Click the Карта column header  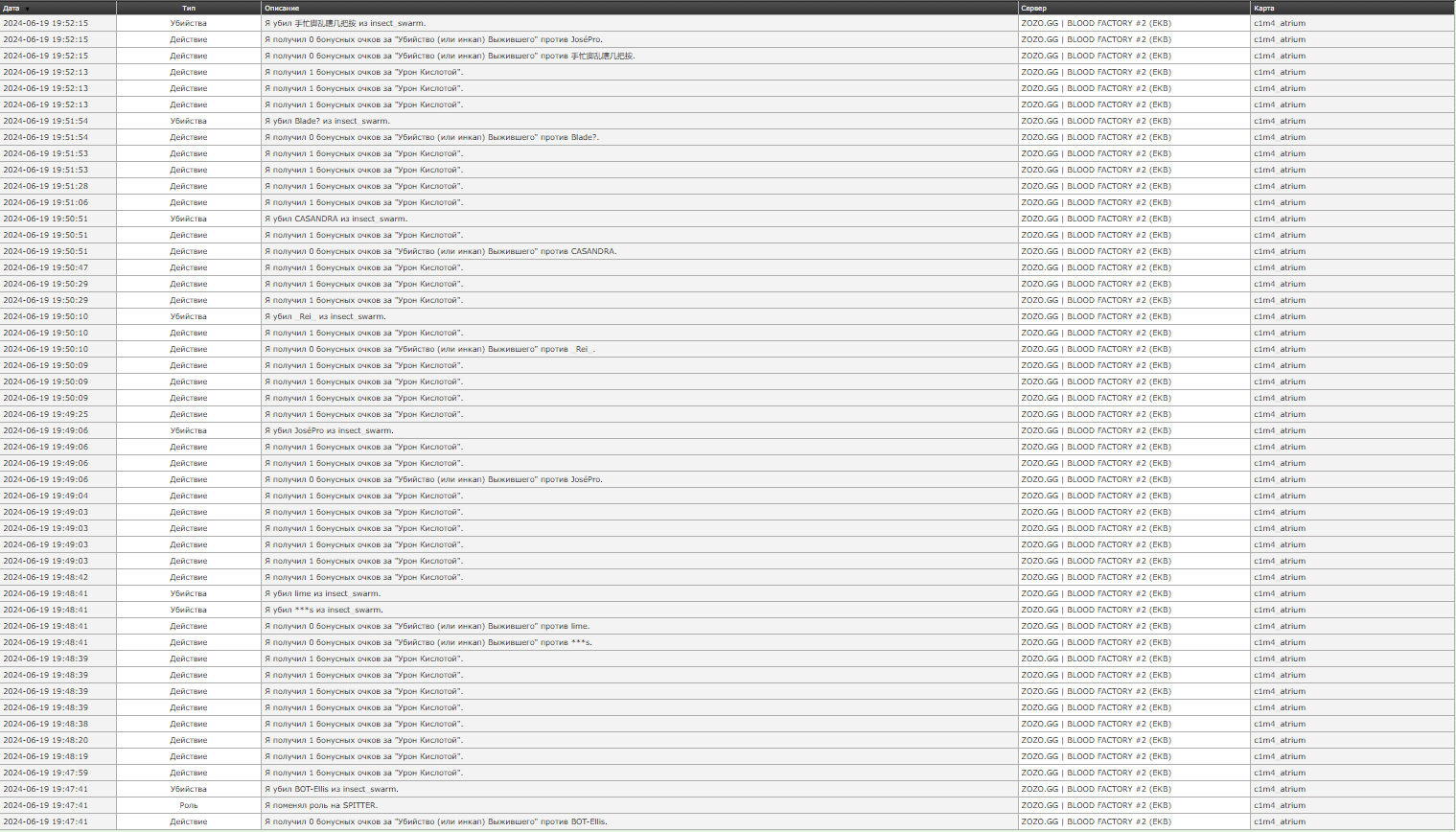coord(1263,8)
